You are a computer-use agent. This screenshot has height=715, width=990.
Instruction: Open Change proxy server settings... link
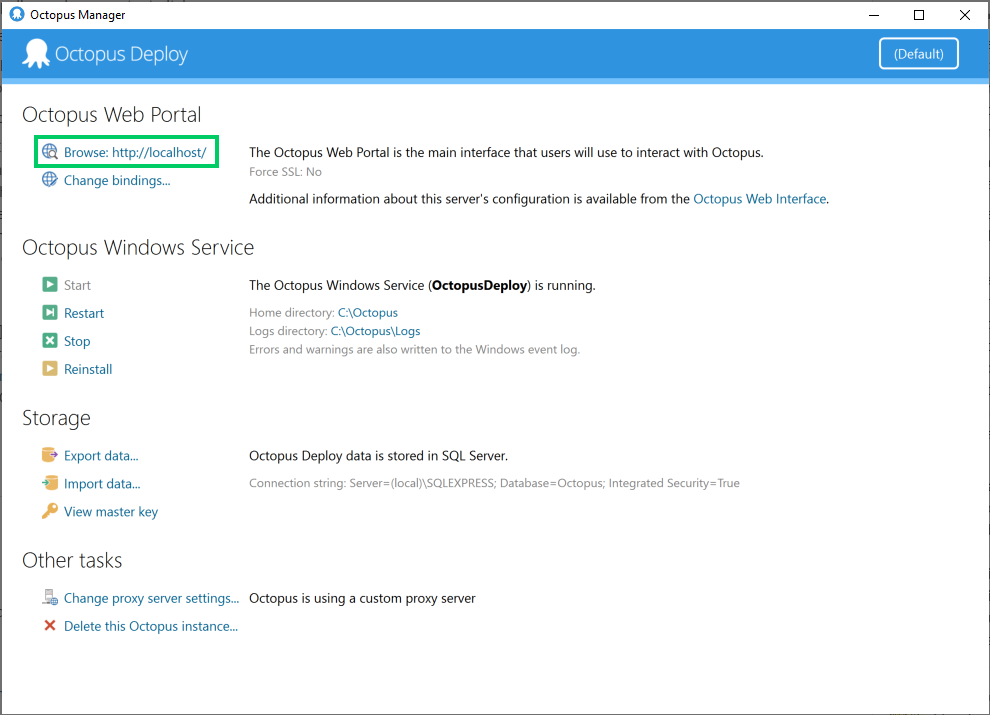tap(152, 598)
